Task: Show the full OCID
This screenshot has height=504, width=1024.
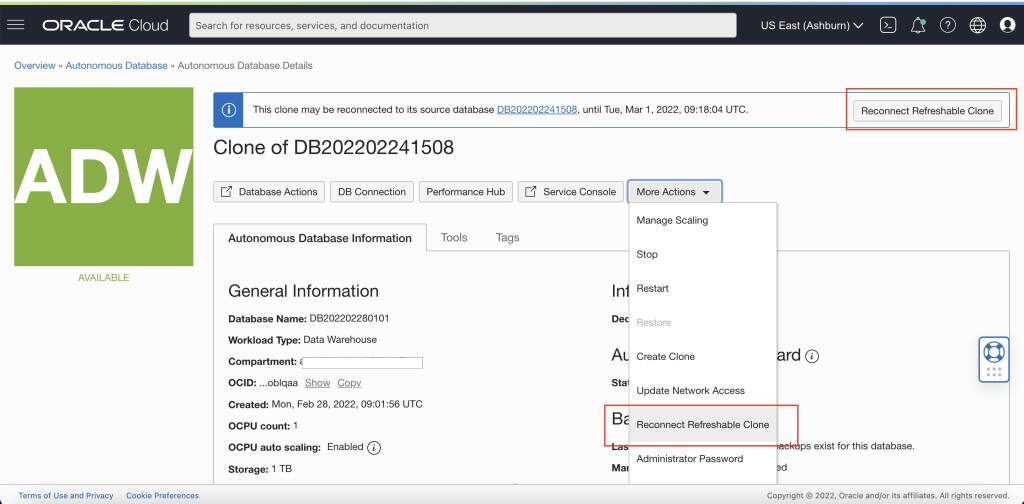Action: click(x=317, y=383)
